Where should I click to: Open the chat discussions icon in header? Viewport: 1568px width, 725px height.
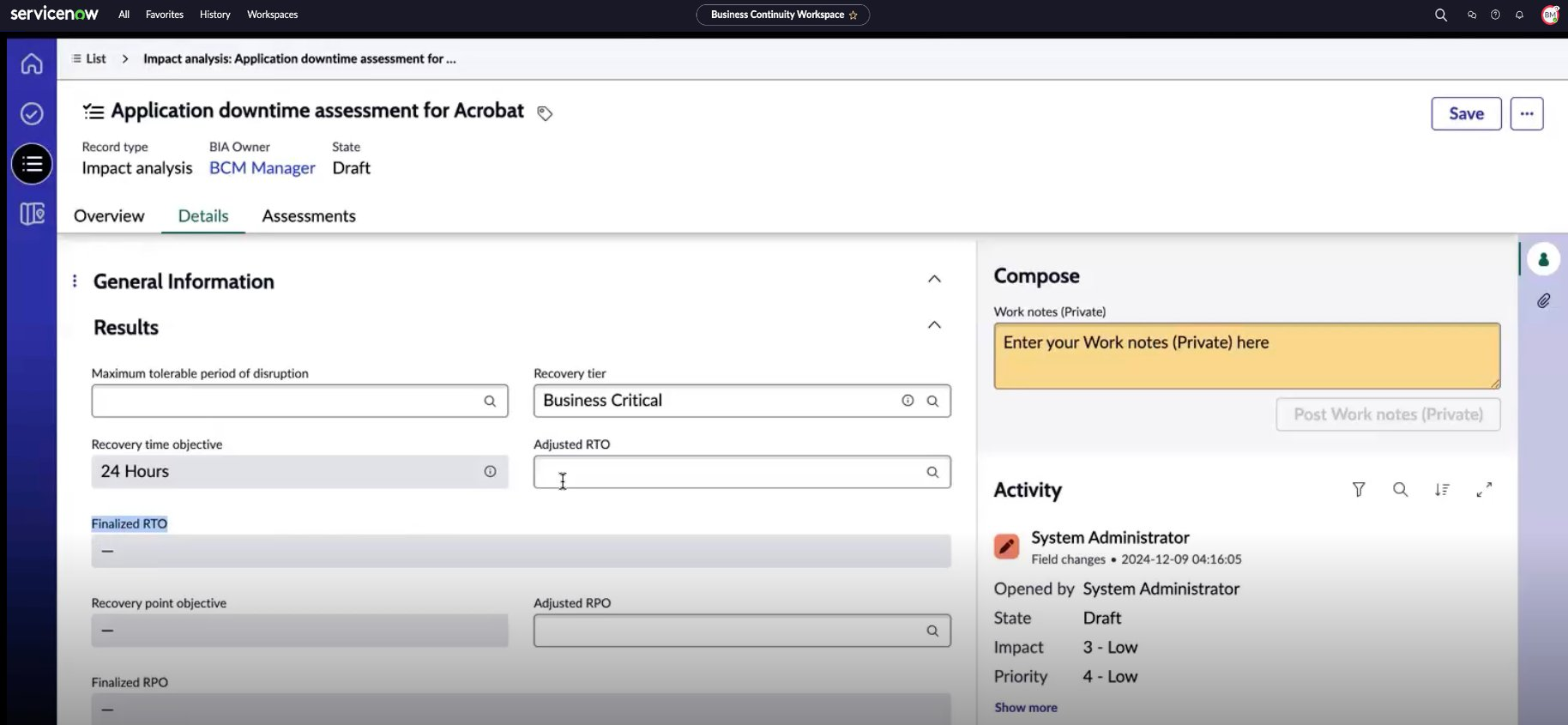[1472, 15]
